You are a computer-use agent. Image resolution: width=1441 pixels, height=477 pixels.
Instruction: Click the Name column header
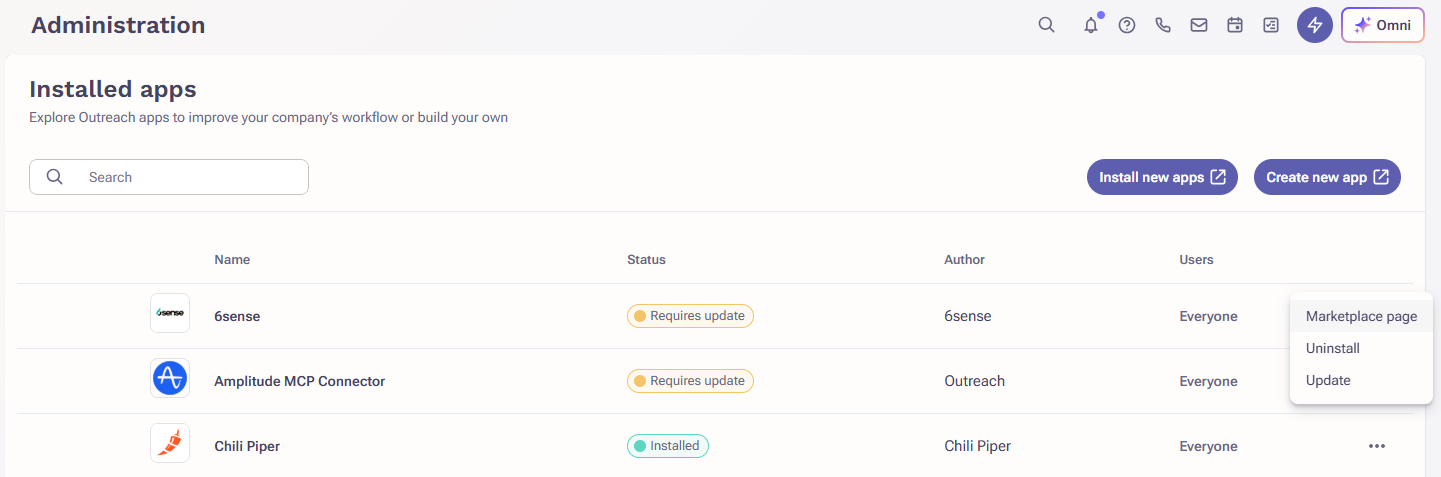point(232,259)
